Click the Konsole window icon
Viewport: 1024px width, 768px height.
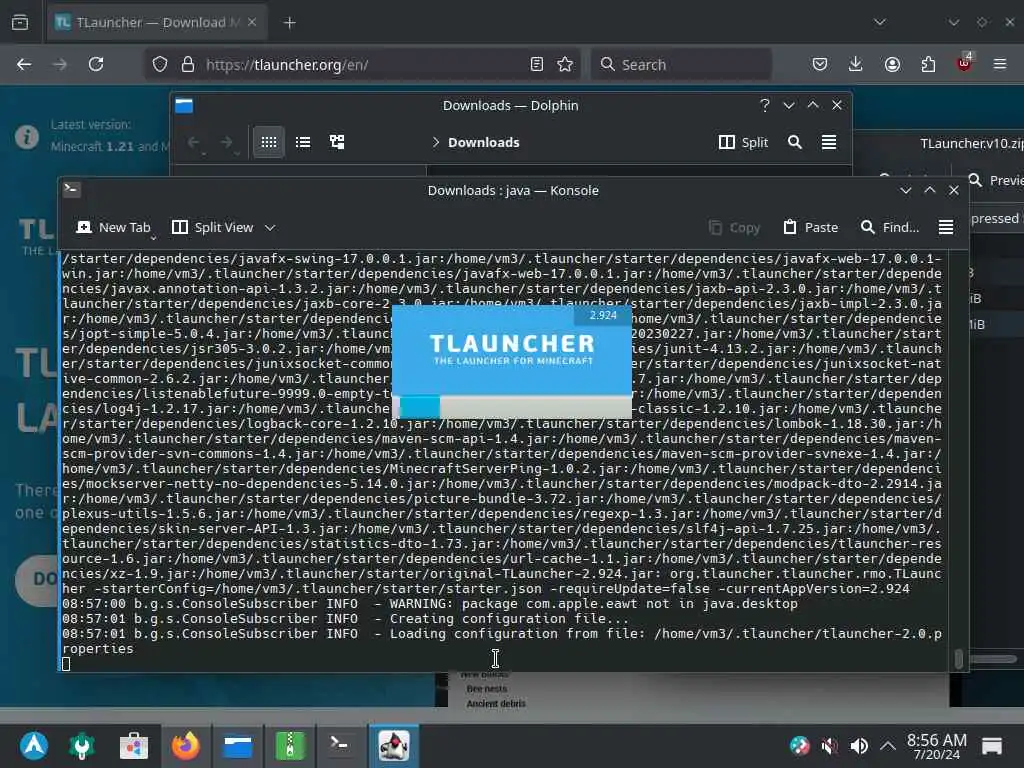coord(72,189)
